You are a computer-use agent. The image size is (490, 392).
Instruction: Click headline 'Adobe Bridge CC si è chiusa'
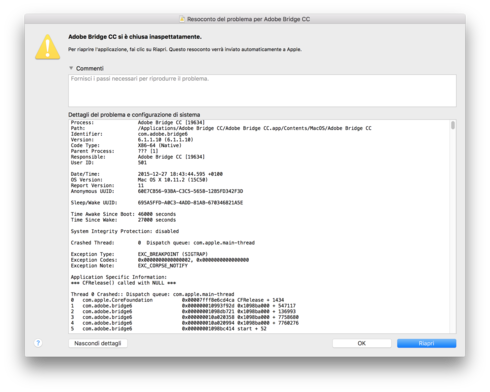pyautogui.click(x=135, y=37)
